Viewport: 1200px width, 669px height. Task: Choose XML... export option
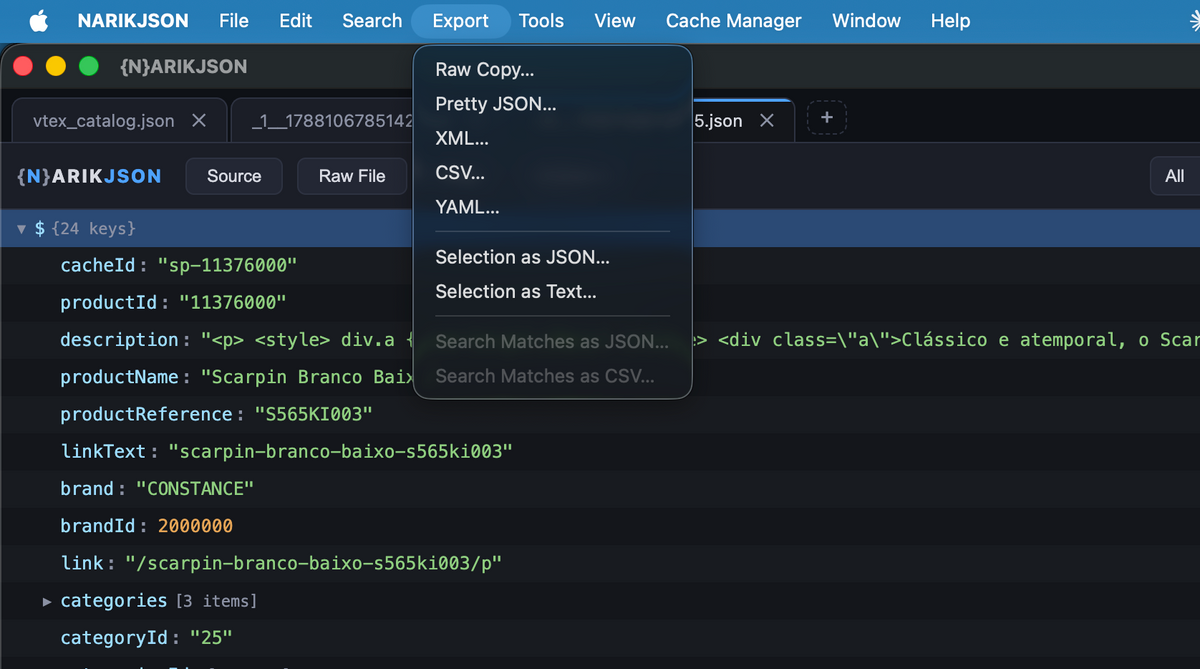553,139
